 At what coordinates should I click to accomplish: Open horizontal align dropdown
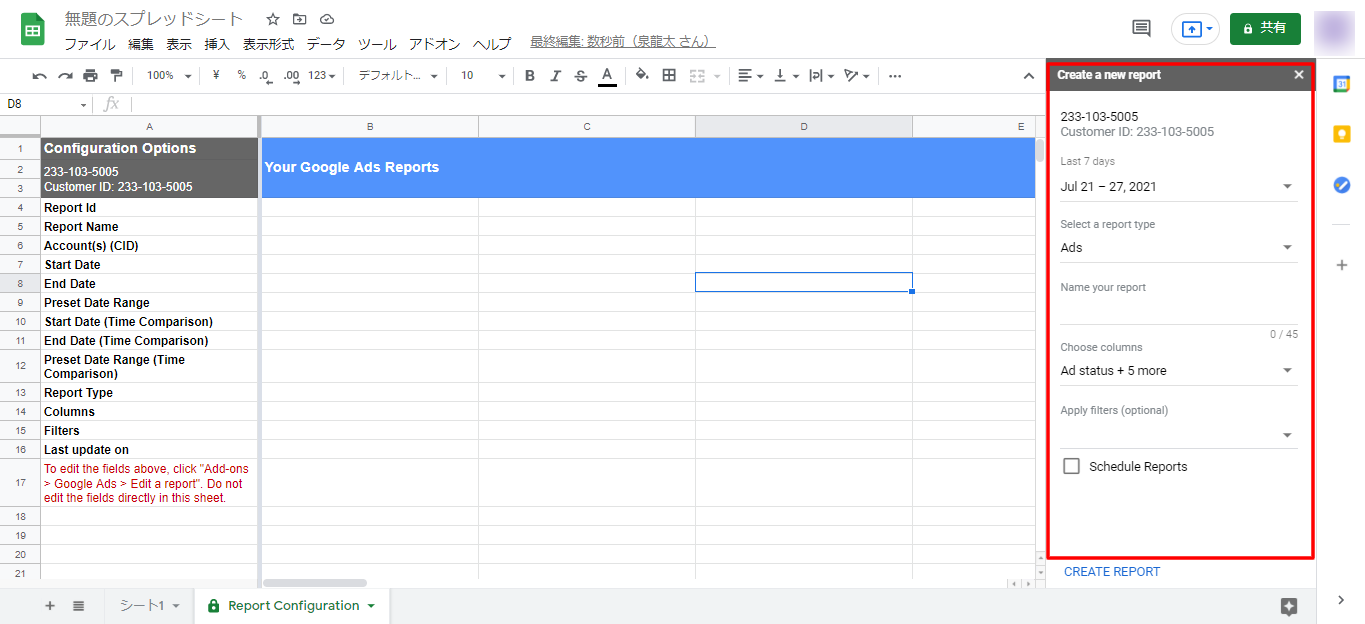click(x=750, y=75)
